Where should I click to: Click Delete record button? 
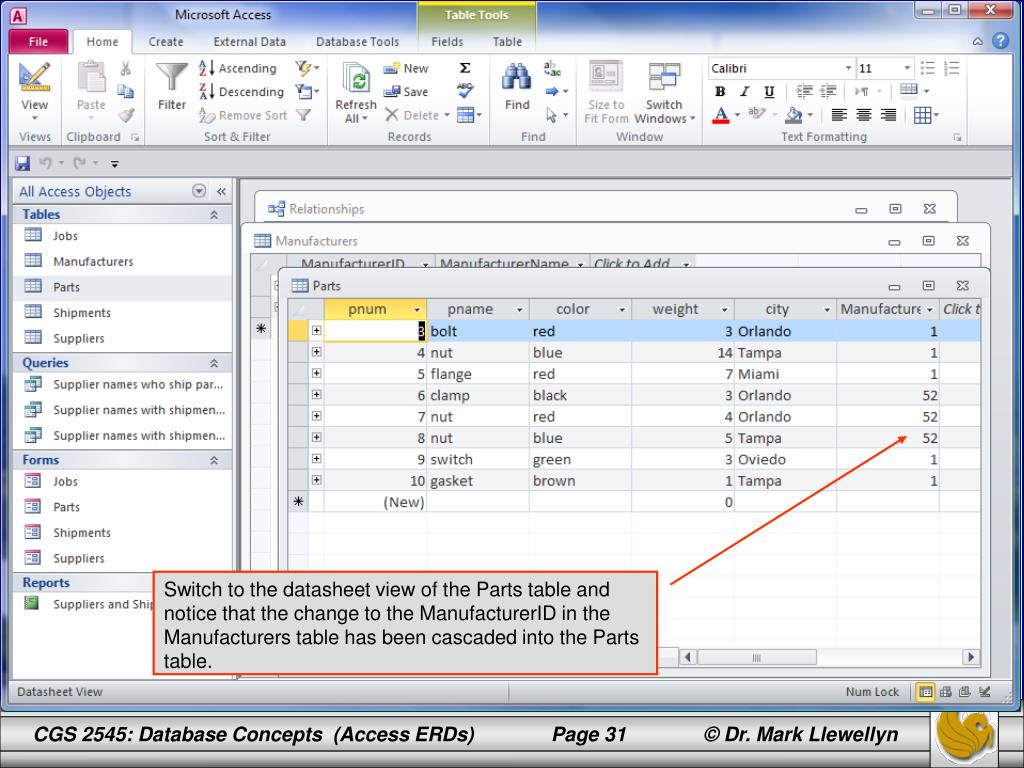(417, 116)
